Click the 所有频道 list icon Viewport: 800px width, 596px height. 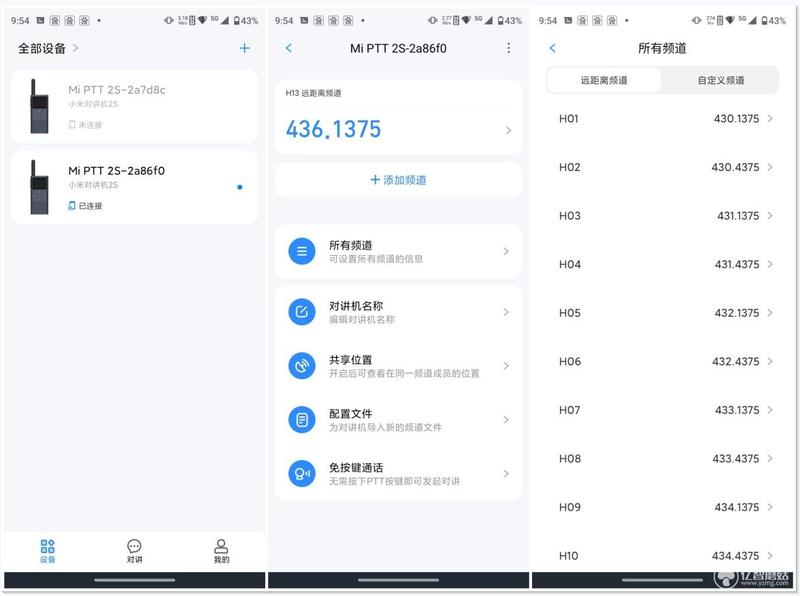point(302,251)
